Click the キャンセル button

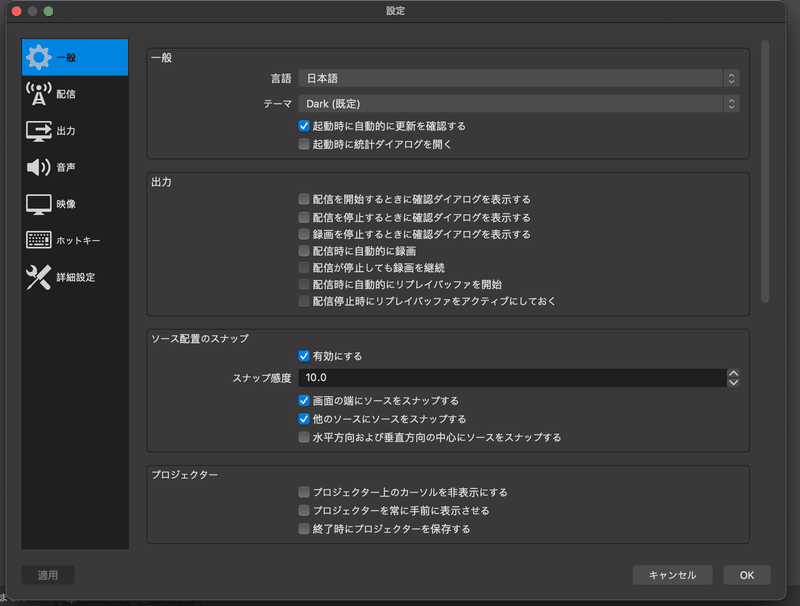(x=672, y=575)
